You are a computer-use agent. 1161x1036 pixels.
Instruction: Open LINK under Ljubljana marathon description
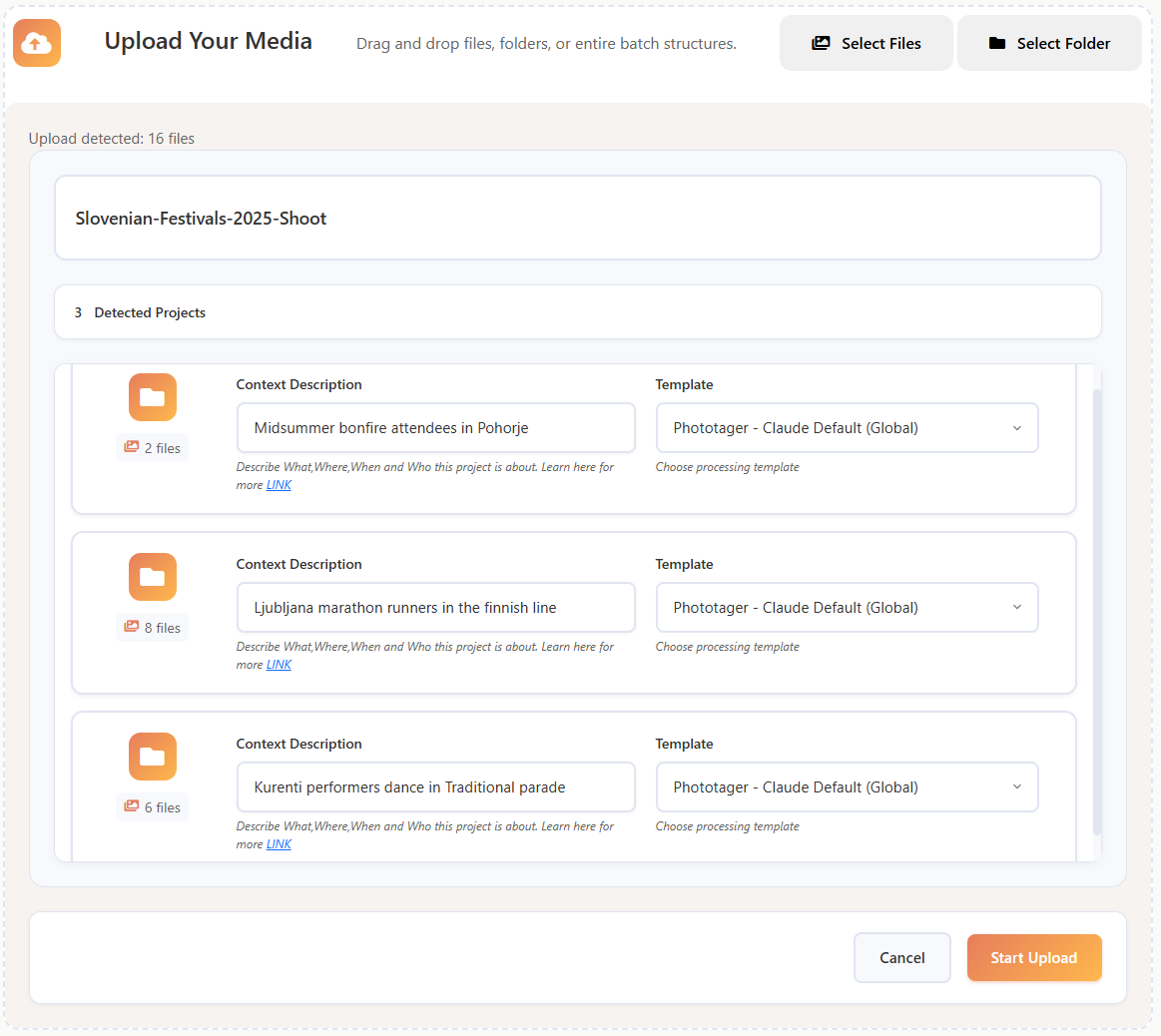[x=279, y=665]
